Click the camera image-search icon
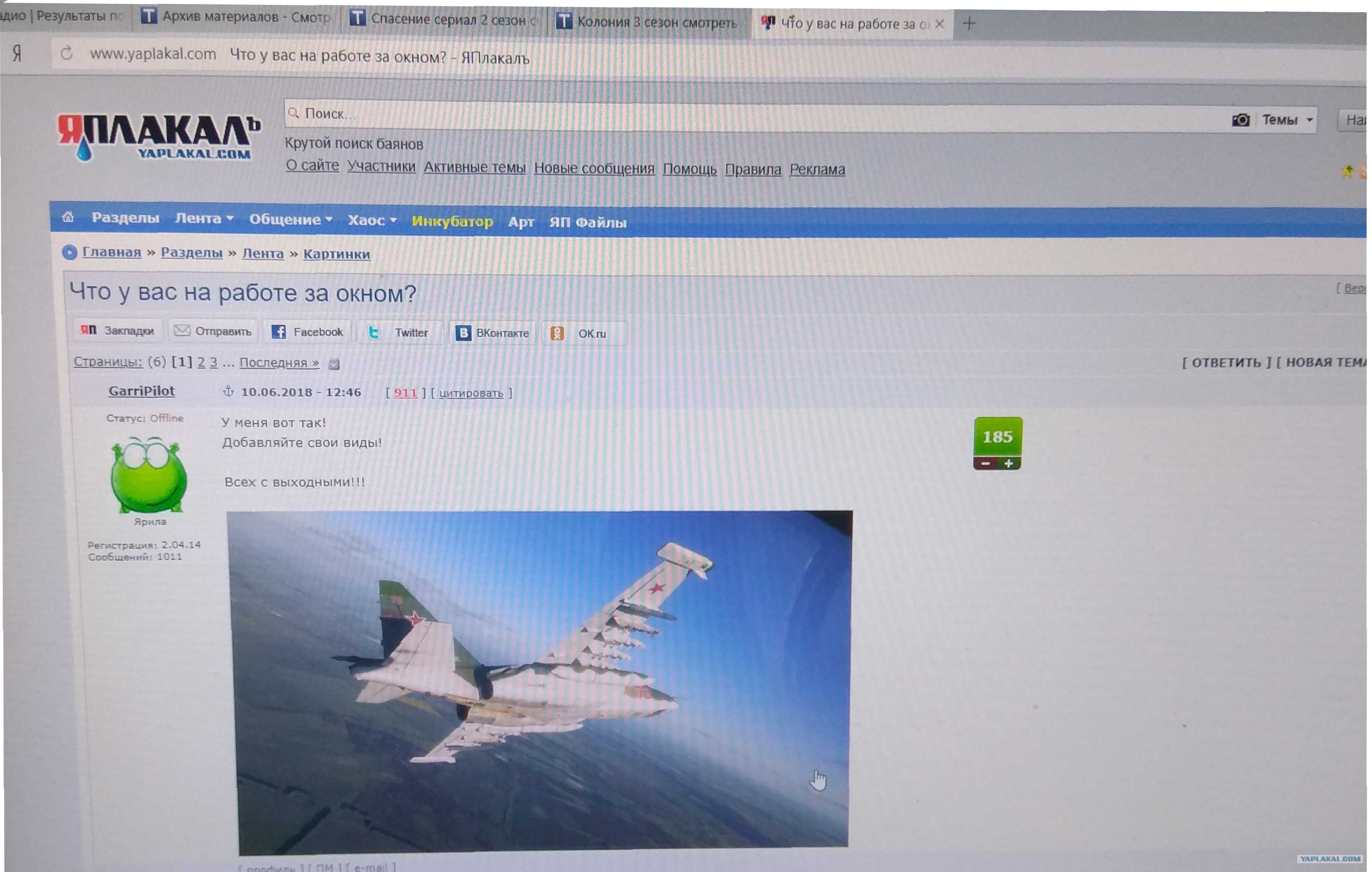Image resolution: width=1372 pixels, height=872 pixels. (1241, 120)
